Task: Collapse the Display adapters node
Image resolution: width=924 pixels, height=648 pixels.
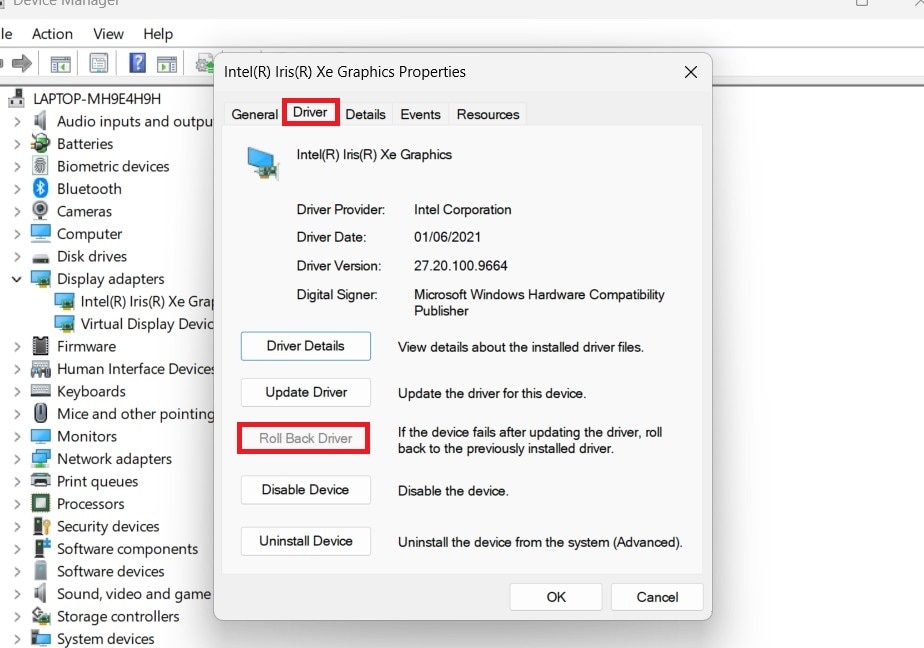Action: point(17,279)
